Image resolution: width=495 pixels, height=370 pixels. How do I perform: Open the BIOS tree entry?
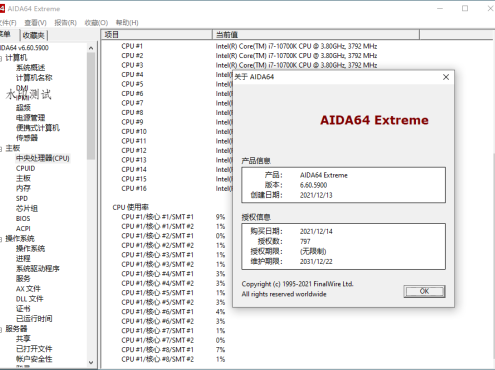pos(23,218)
